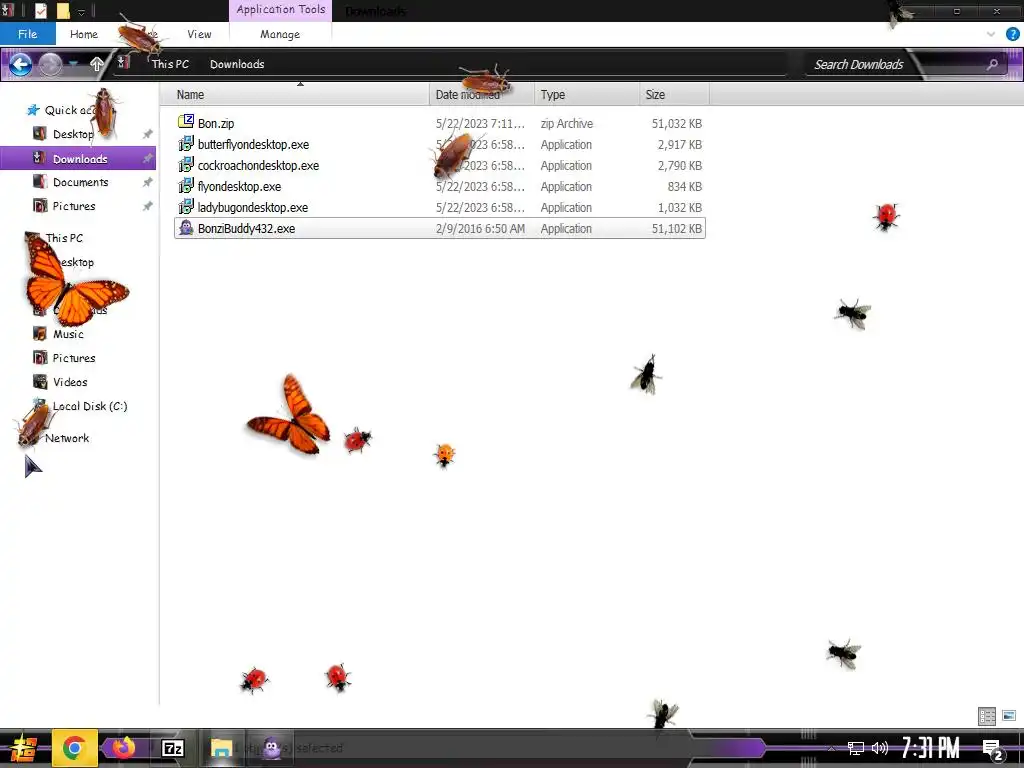Open quick access toolbar dropdown arrow
This screenshot has height=768, width=1024.
coord(81,12)
